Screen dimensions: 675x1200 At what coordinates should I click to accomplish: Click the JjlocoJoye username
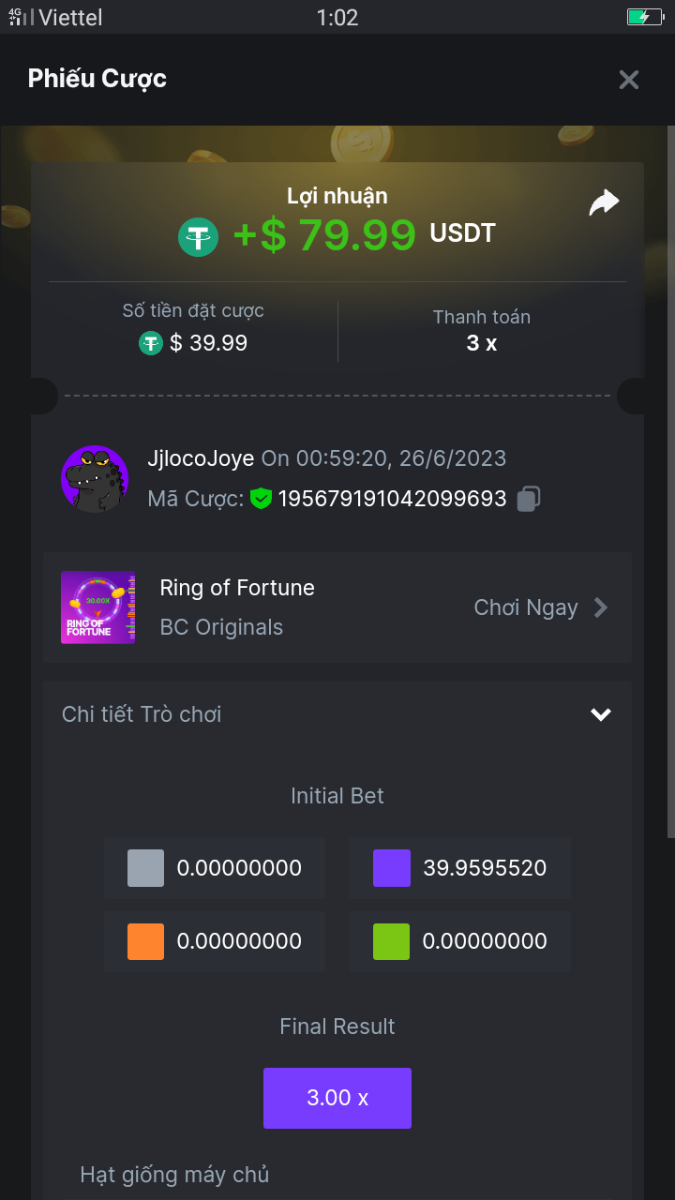[x=200, y=459]
